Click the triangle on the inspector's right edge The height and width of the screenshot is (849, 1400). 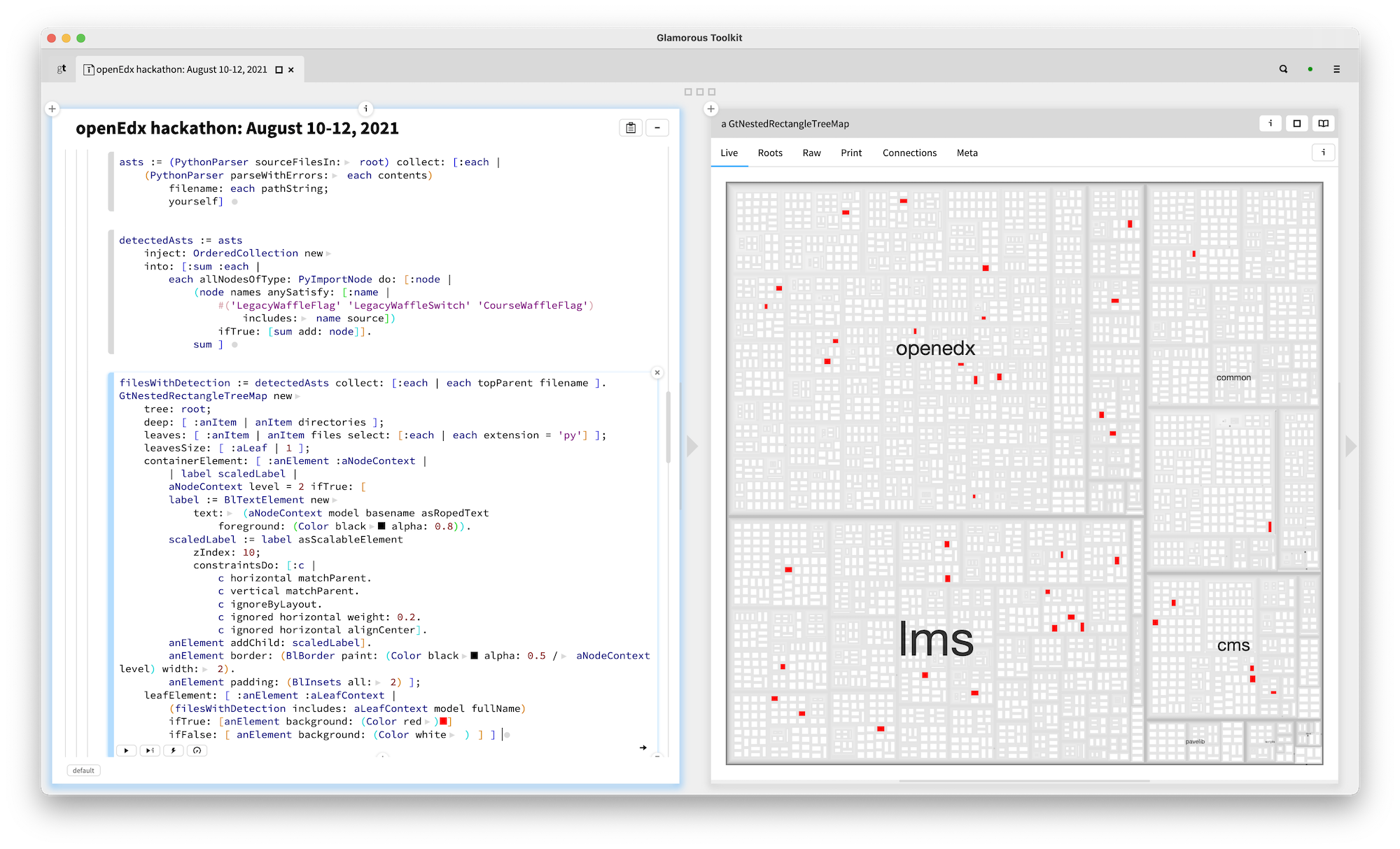(x=1350, y=446)
